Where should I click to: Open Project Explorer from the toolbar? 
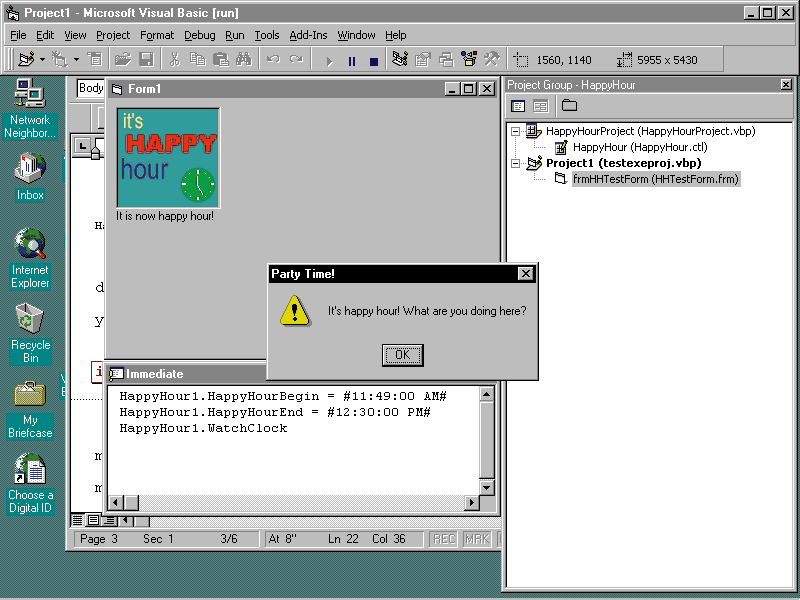(x=400, y=60)
